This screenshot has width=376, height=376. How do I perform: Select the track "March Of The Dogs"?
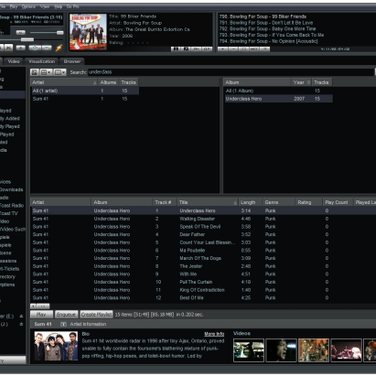[203, 258]
